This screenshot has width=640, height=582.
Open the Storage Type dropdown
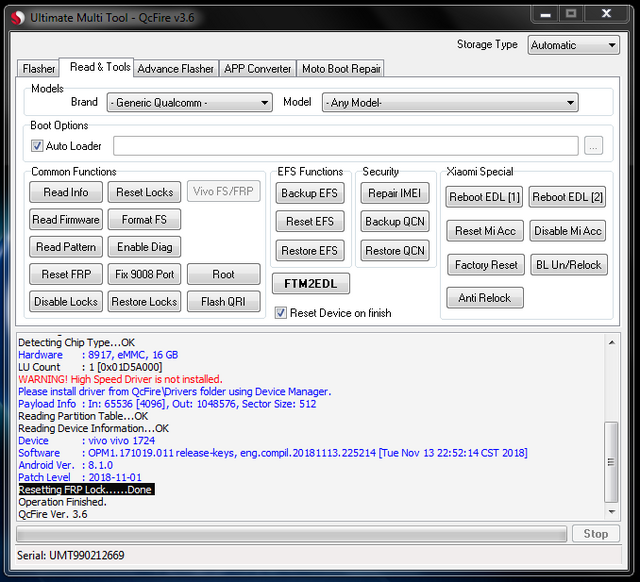tap(573, 45)
